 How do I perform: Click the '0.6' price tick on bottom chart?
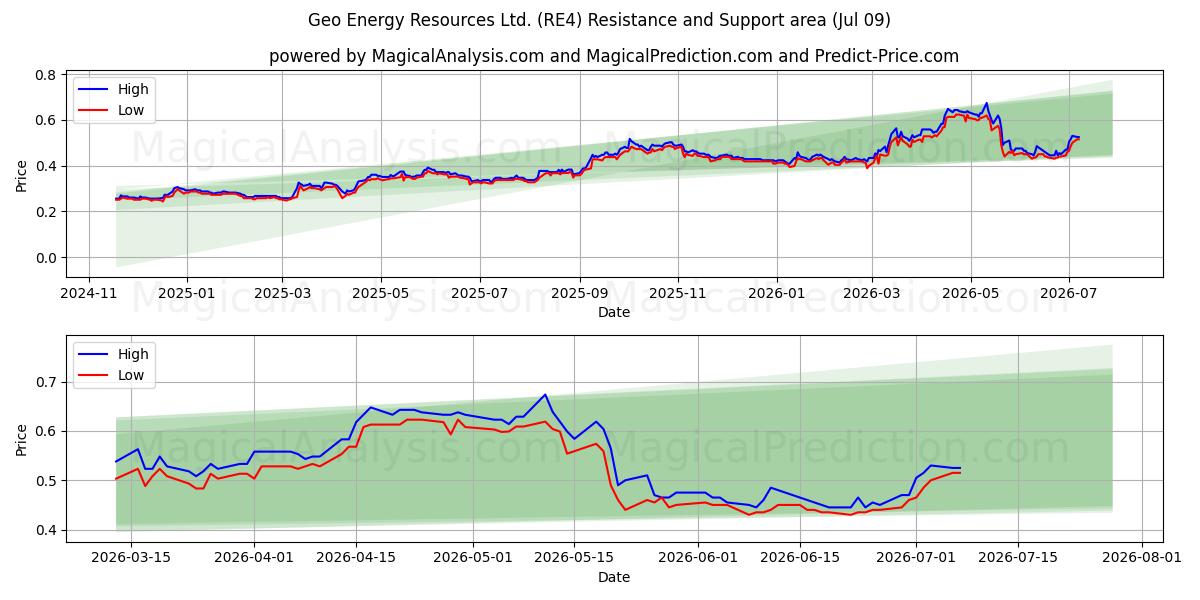point(44,432)
